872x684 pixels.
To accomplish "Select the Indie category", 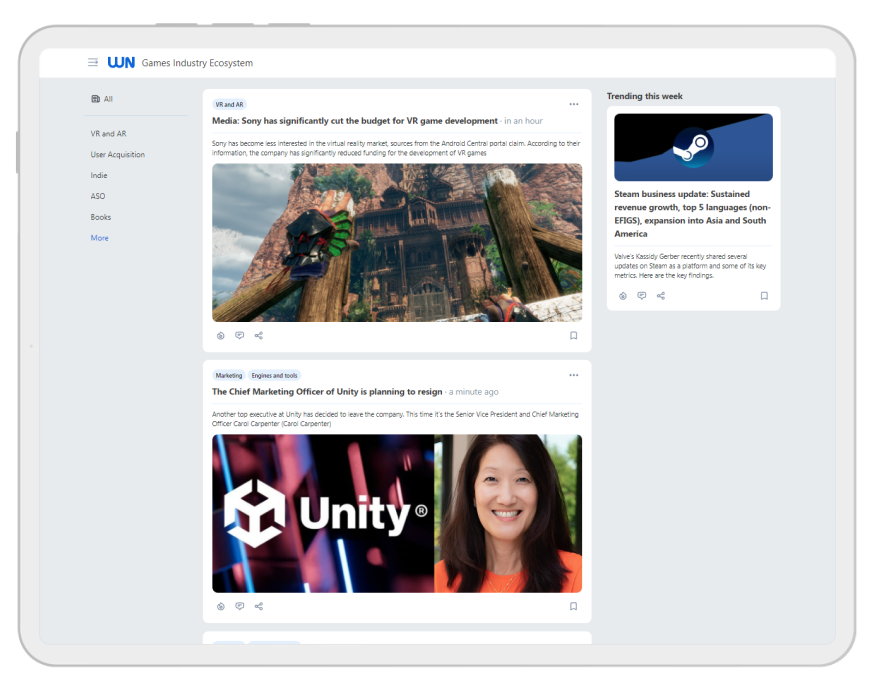I will [99, 175].
